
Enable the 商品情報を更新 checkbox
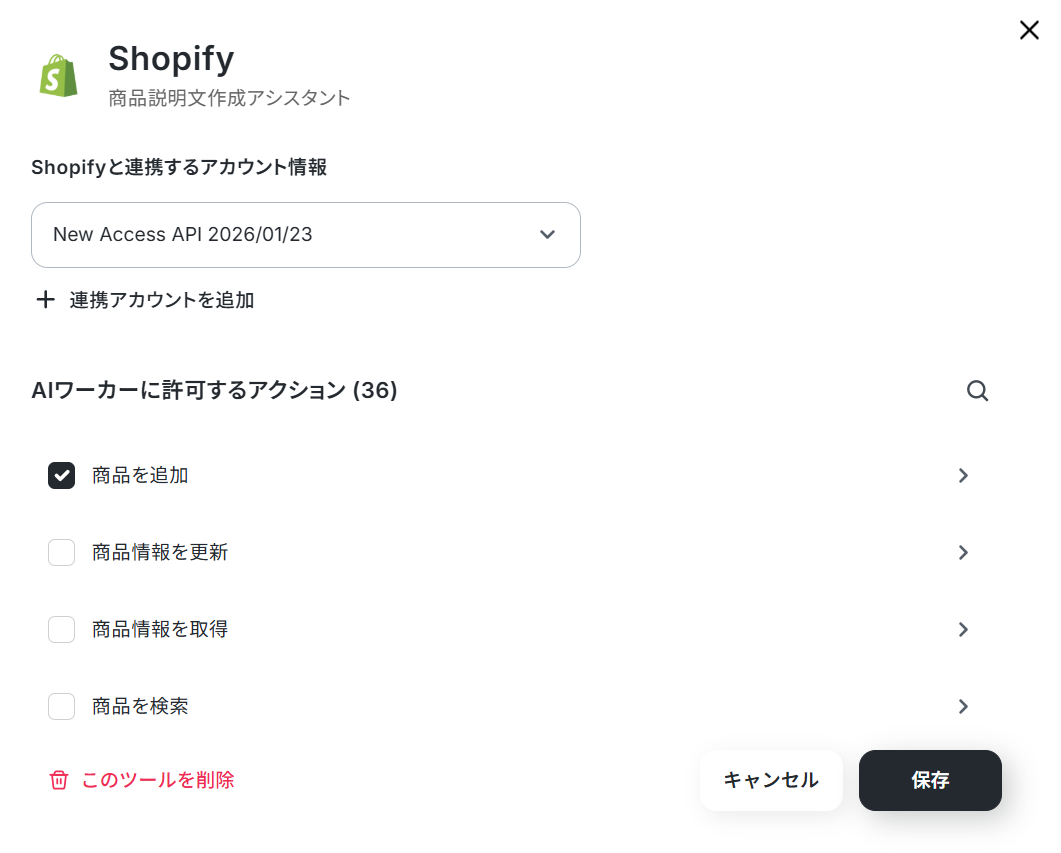click(62, 553)
